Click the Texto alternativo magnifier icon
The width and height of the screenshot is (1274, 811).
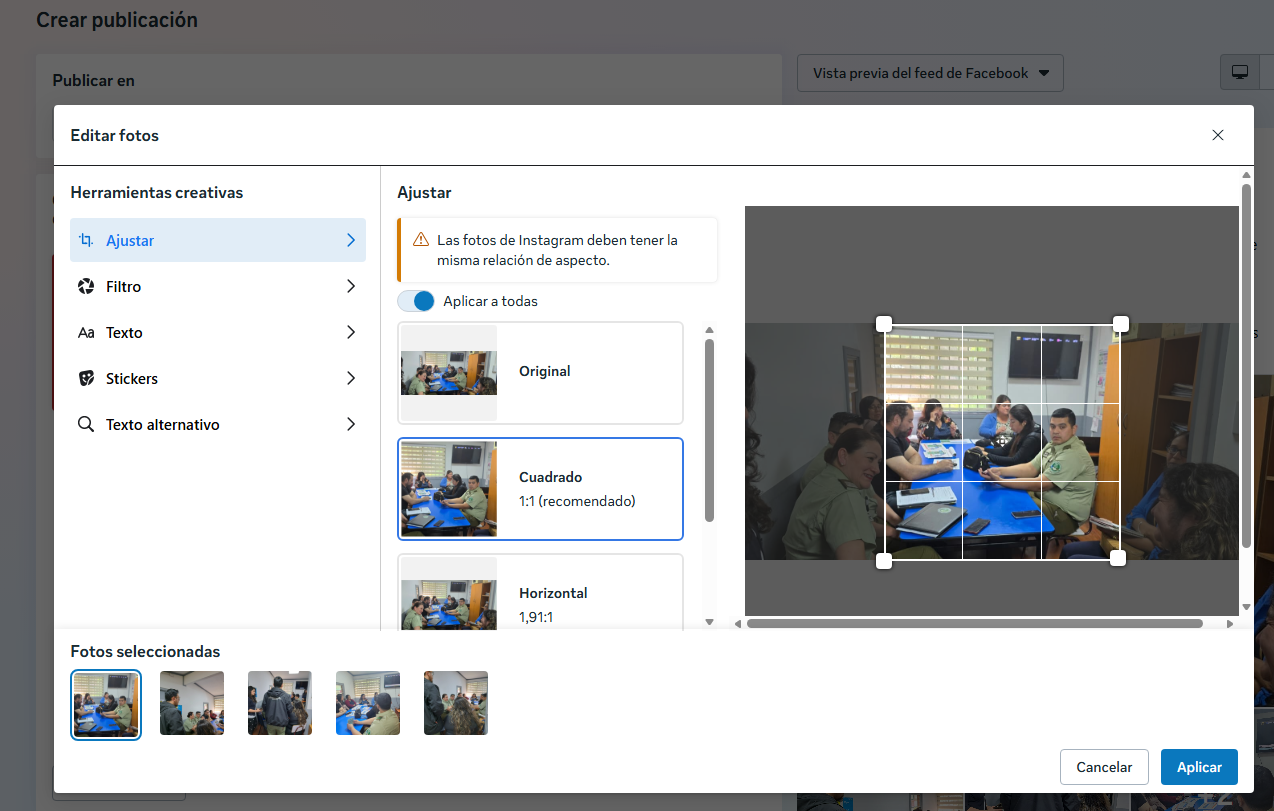86,425
